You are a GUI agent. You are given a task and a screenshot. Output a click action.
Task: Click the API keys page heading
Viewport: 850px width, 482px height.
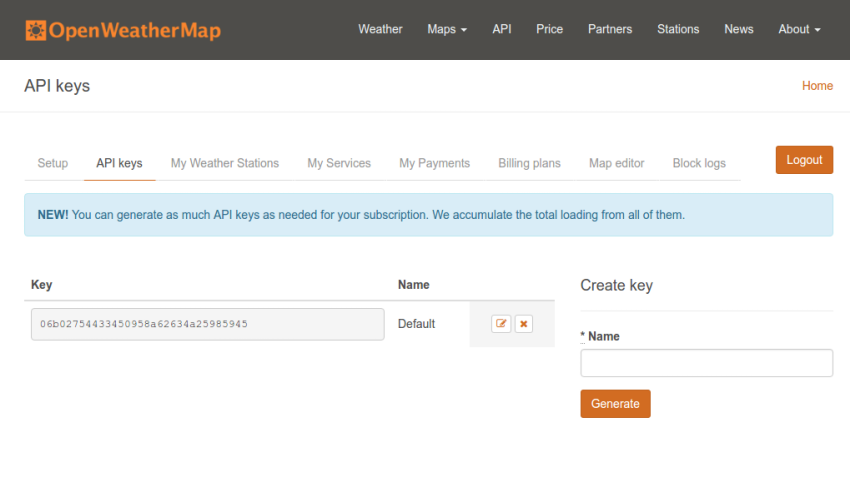click(x=57, y=86)
